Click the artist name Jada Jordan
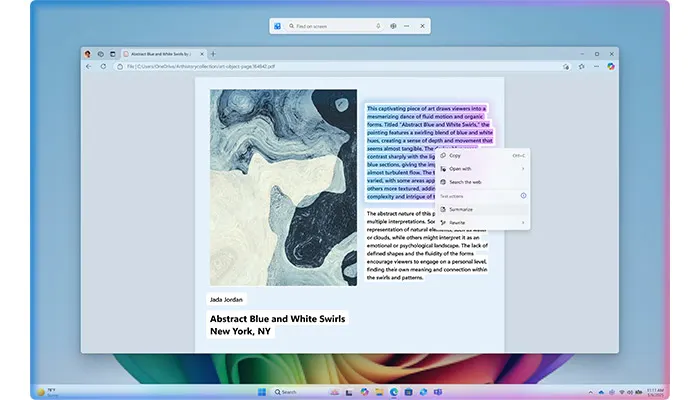 pyautogui.click(x=226, y=300)
